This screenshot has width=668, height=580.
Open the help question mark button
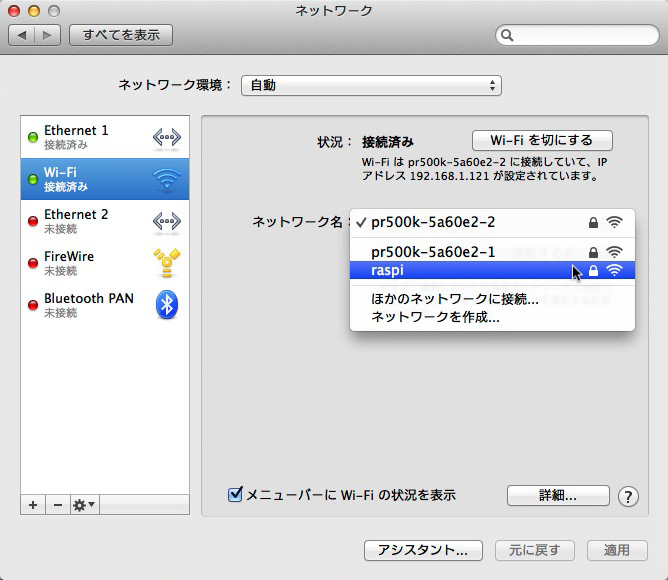tap(628, 496)
